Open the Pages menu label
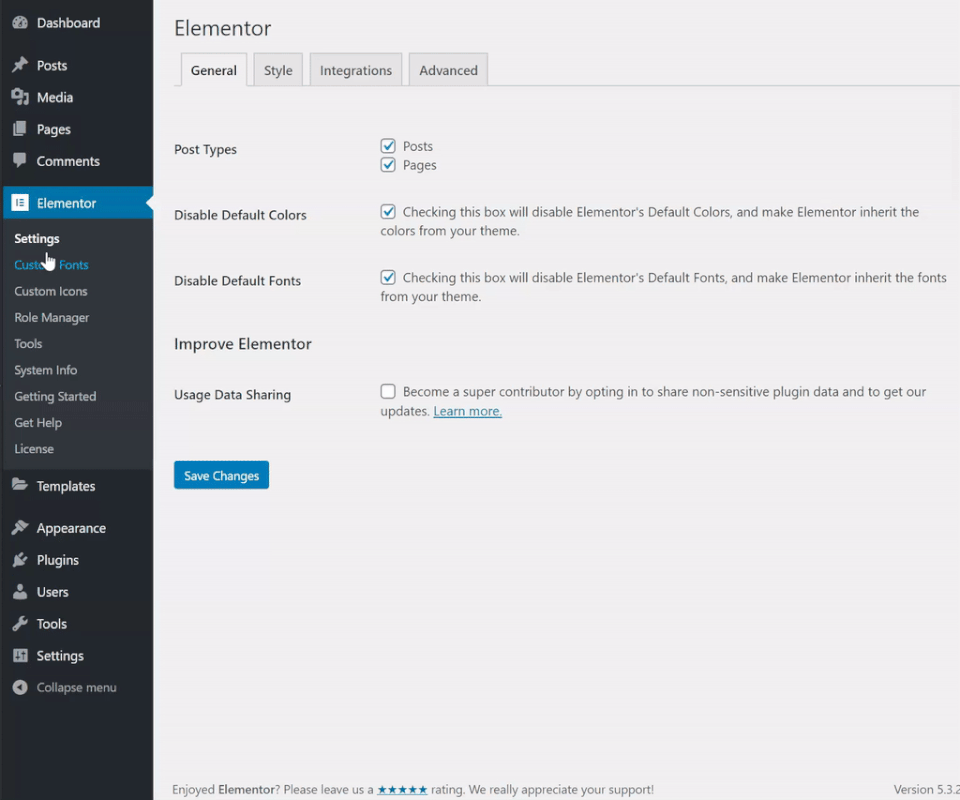 53,129
